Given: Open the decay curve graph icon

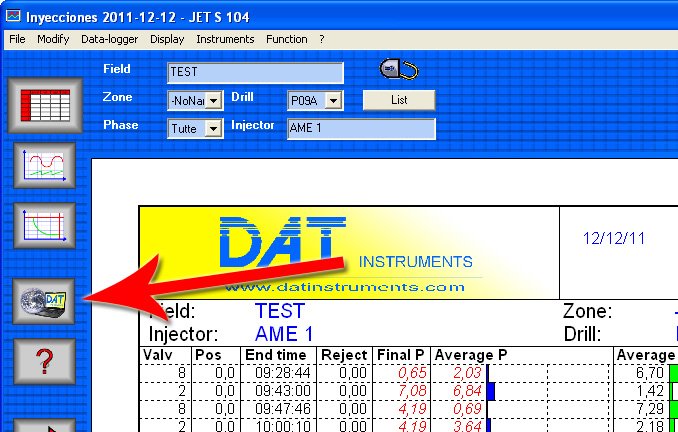Looking at the screenshot, I should [x=44, y=226].
